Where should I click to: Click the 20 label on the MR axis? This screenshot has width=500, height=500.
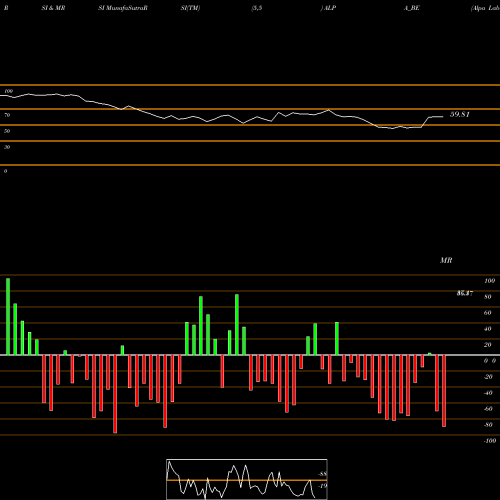tap(488, 345)
